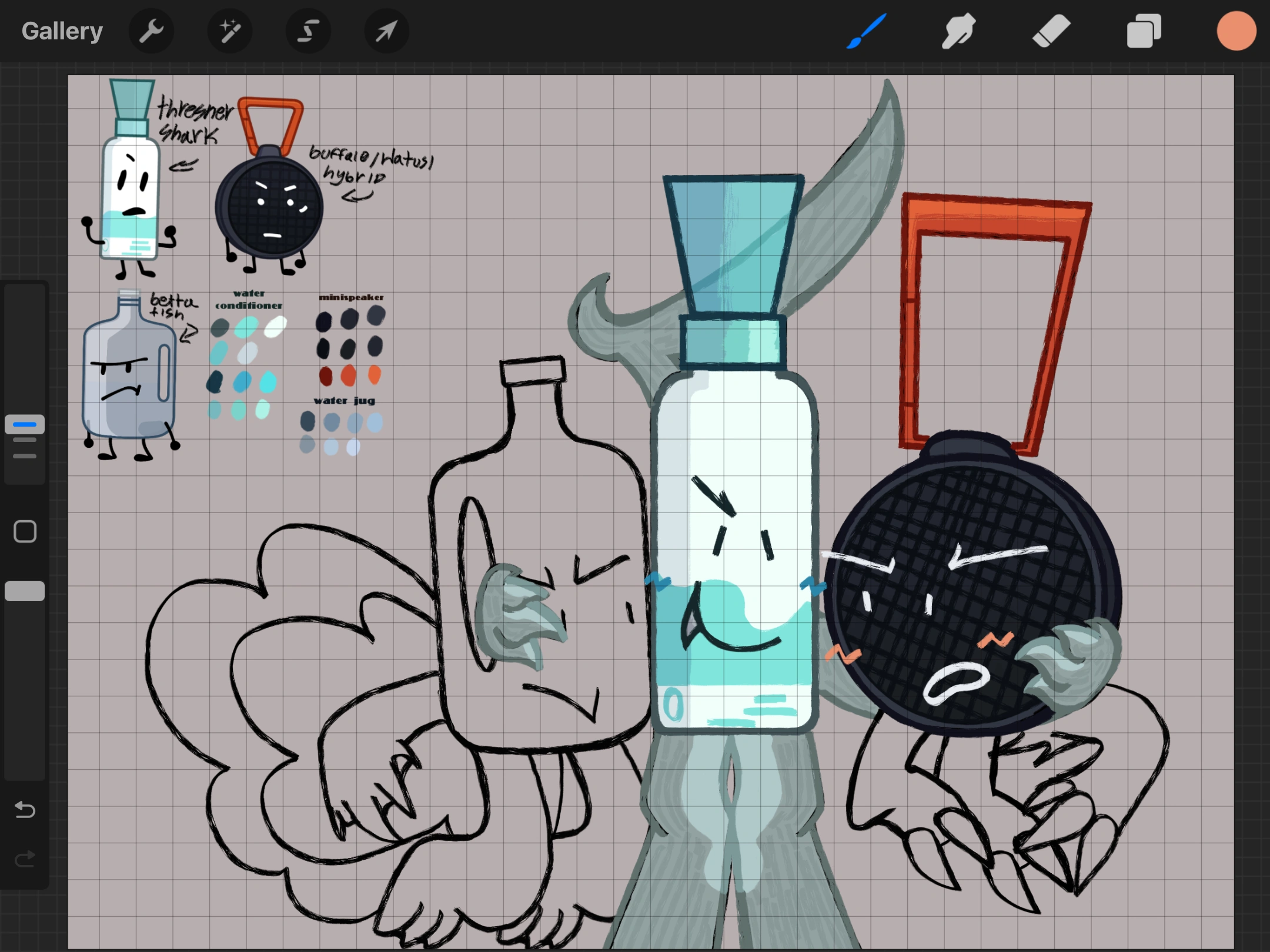Tap the water jug reference character drawing
Viewport: 1270px width, 952px height.
[129, 376]
